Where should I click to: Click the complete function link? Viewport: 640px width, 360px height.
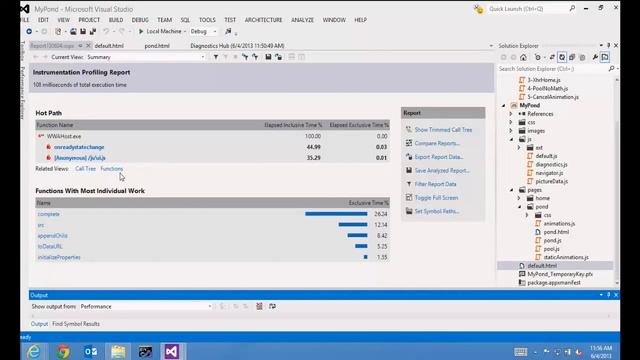coord(49,214)
